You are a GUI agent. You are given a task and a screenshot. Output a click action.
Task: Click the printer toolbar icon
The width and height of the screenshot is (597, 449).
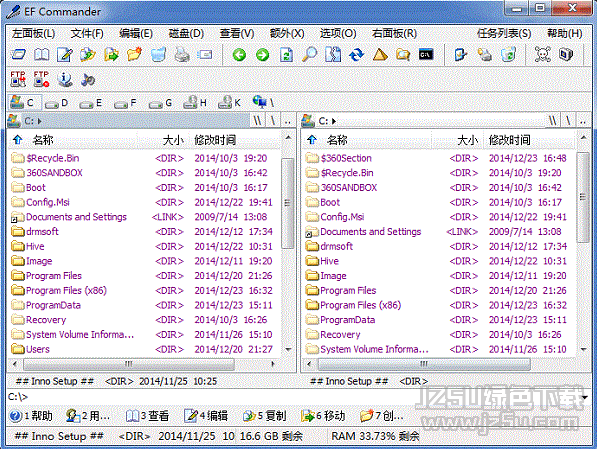pyautogui.click(x=182, y=55)
